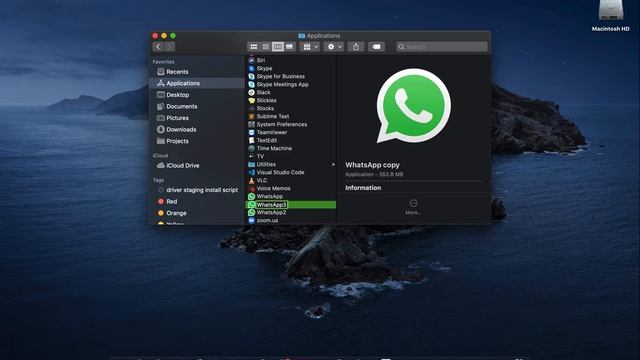Open the group-by dropdown in toolbar
The width and height of the screenshot is (640, 360).
(x=310, y=47)
